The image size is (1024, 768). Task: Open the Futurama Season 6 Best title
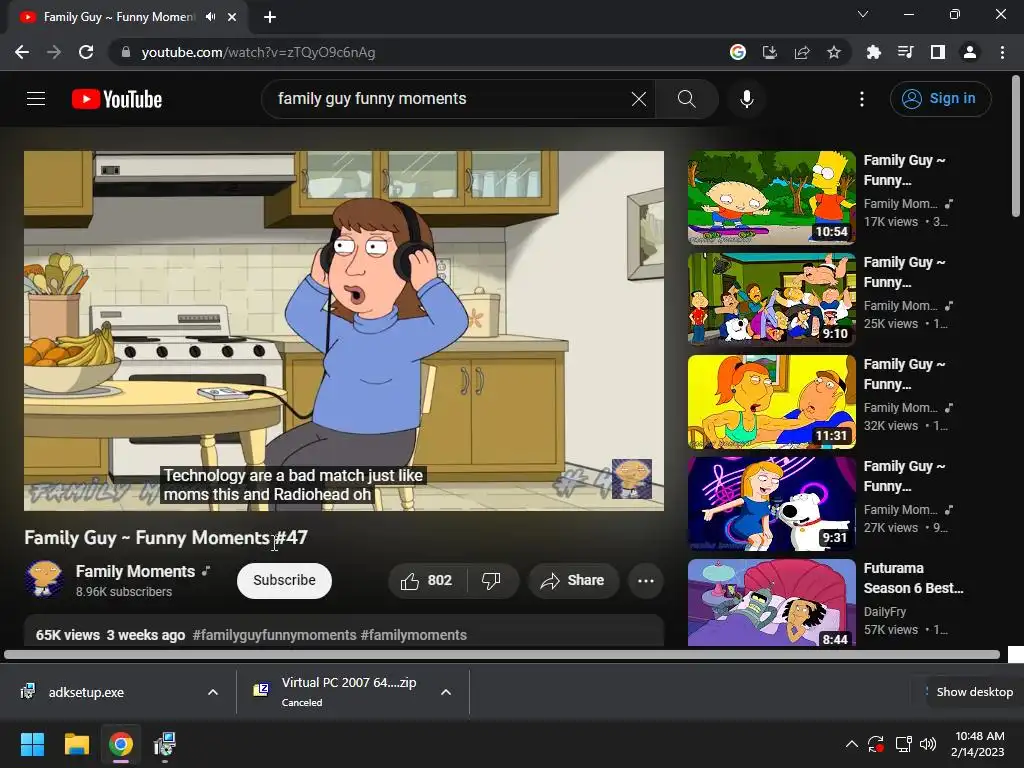[x=913, y=578]
